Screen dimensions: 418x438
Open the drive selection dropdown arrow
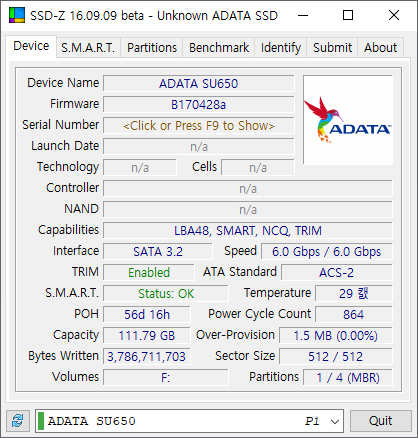click(x=335, y=421)
